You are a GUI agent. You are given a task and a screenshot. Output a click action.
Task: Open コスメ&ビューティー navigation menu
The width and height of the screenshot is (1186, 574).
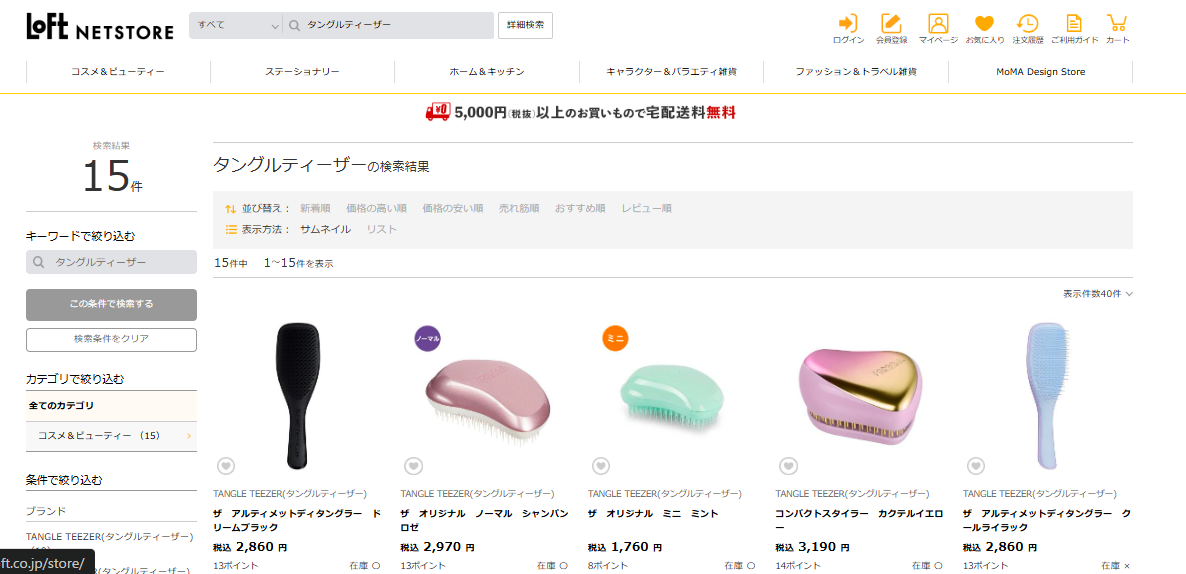tap(118, 72)
